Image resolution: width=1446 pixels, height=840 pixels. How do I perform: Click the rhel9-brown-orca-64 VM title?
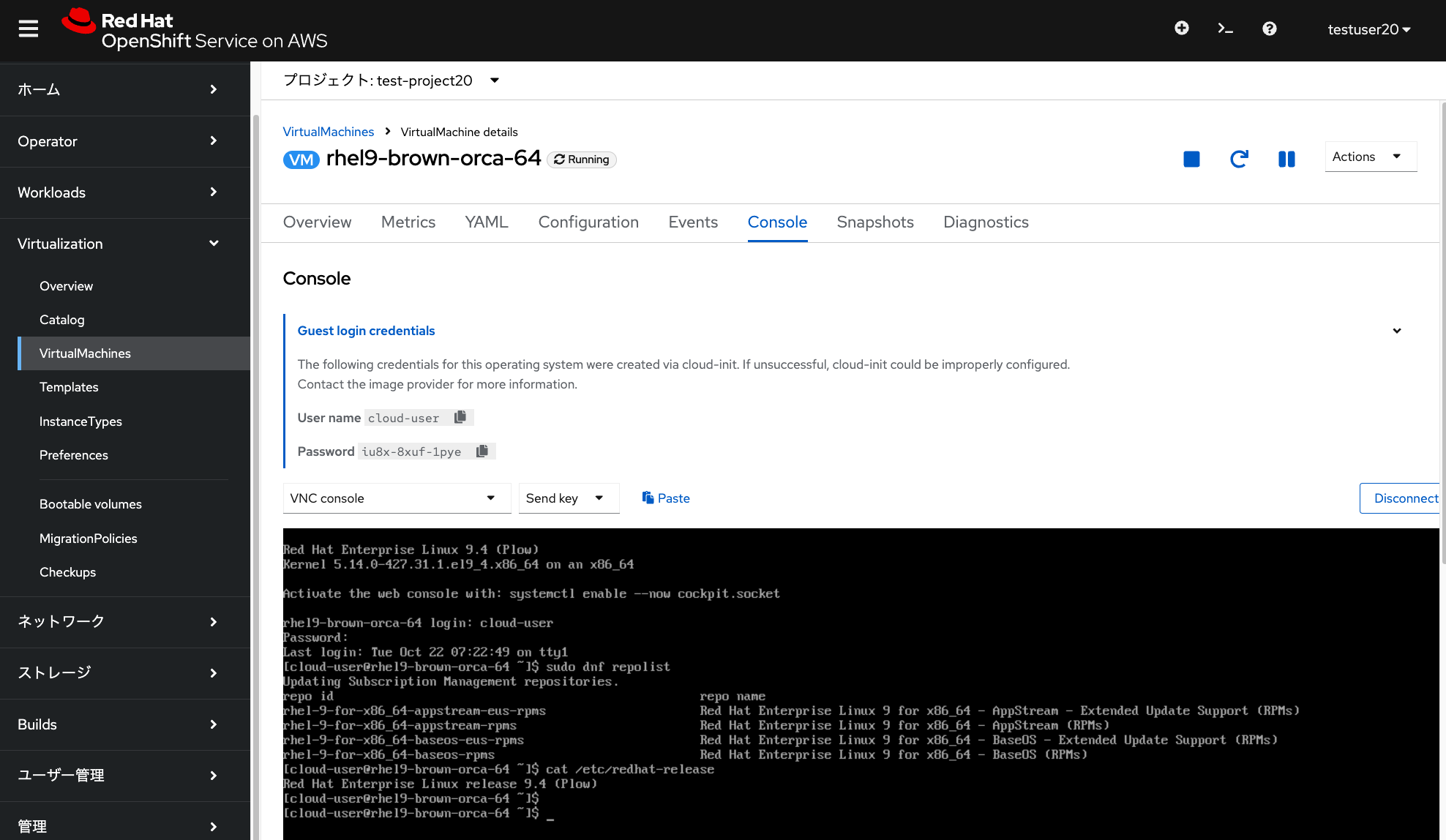pos(433,158)
